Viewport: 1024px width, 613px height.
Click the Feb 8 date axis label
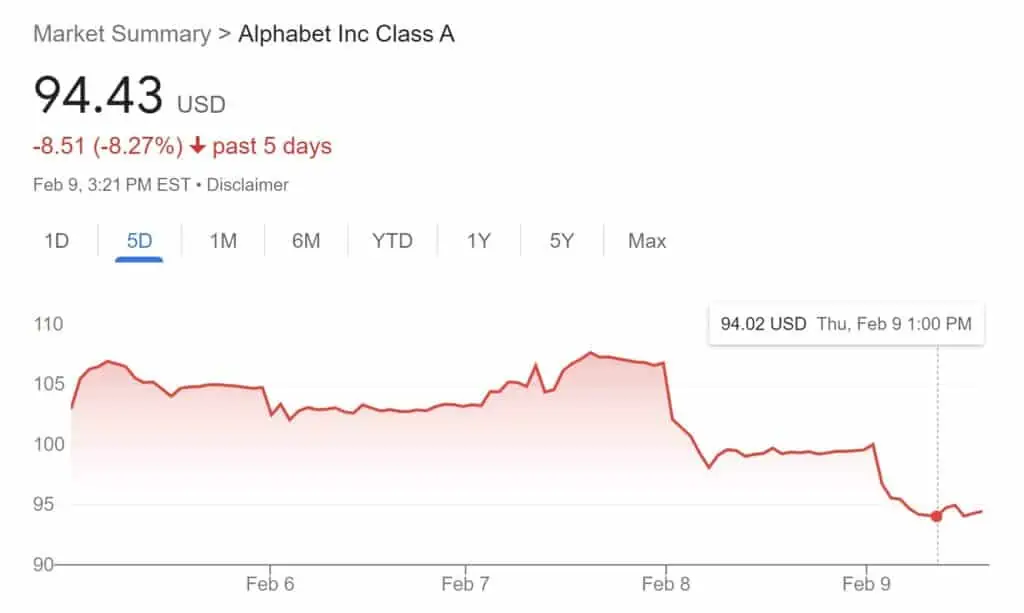point(665,583)
